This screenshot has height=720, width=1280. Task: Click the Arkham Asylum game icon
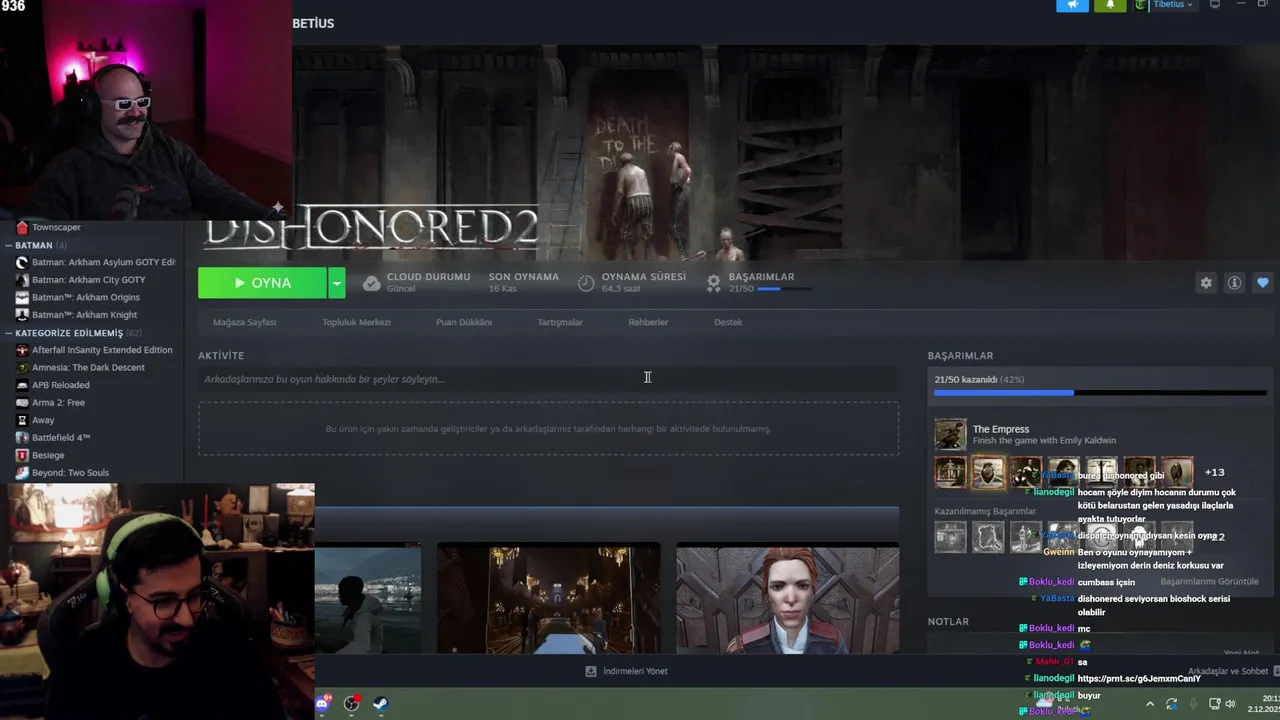(x=22, y=262)
